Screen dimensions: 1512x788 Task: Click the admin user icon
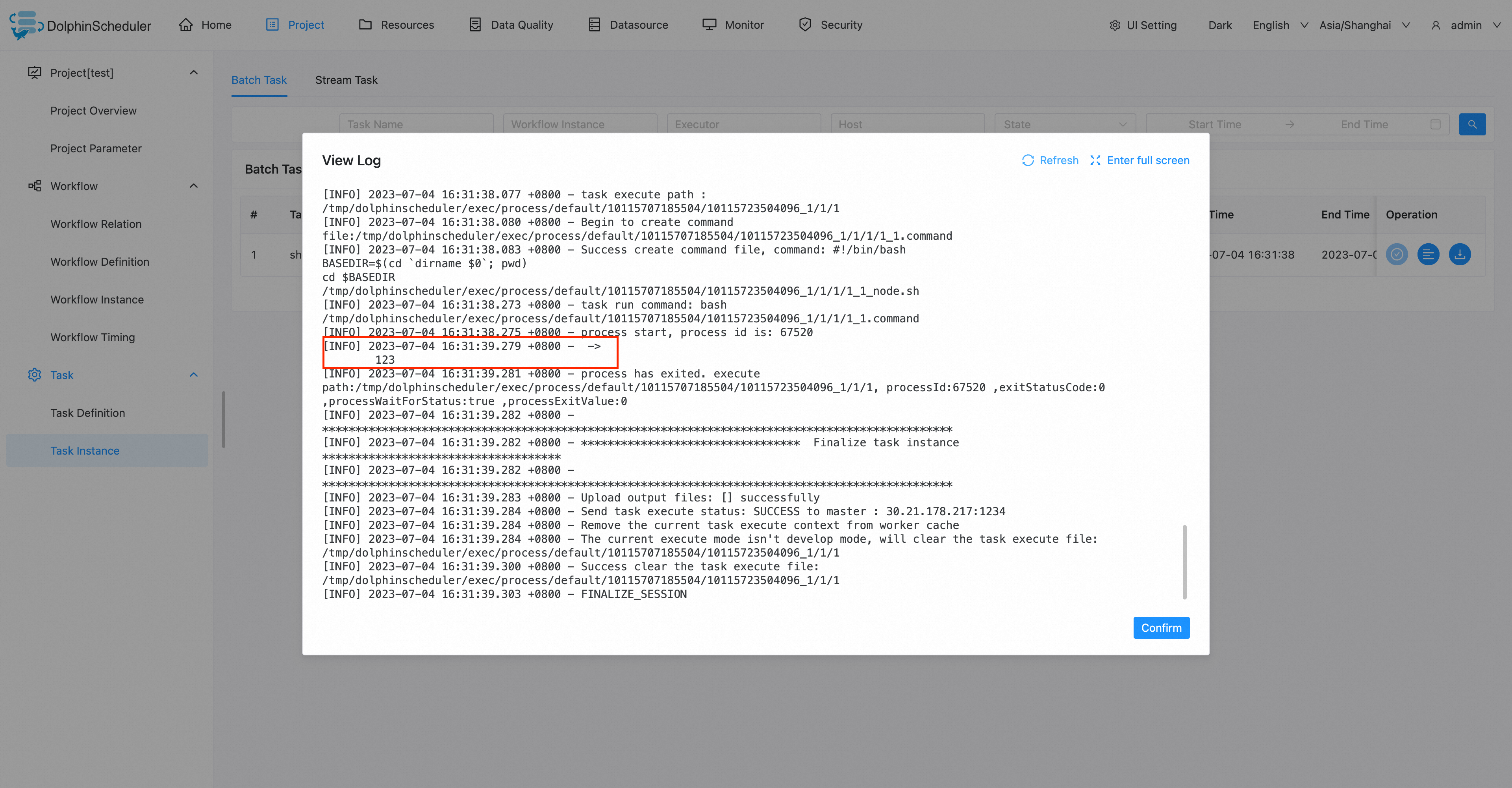coord(1436,25)
